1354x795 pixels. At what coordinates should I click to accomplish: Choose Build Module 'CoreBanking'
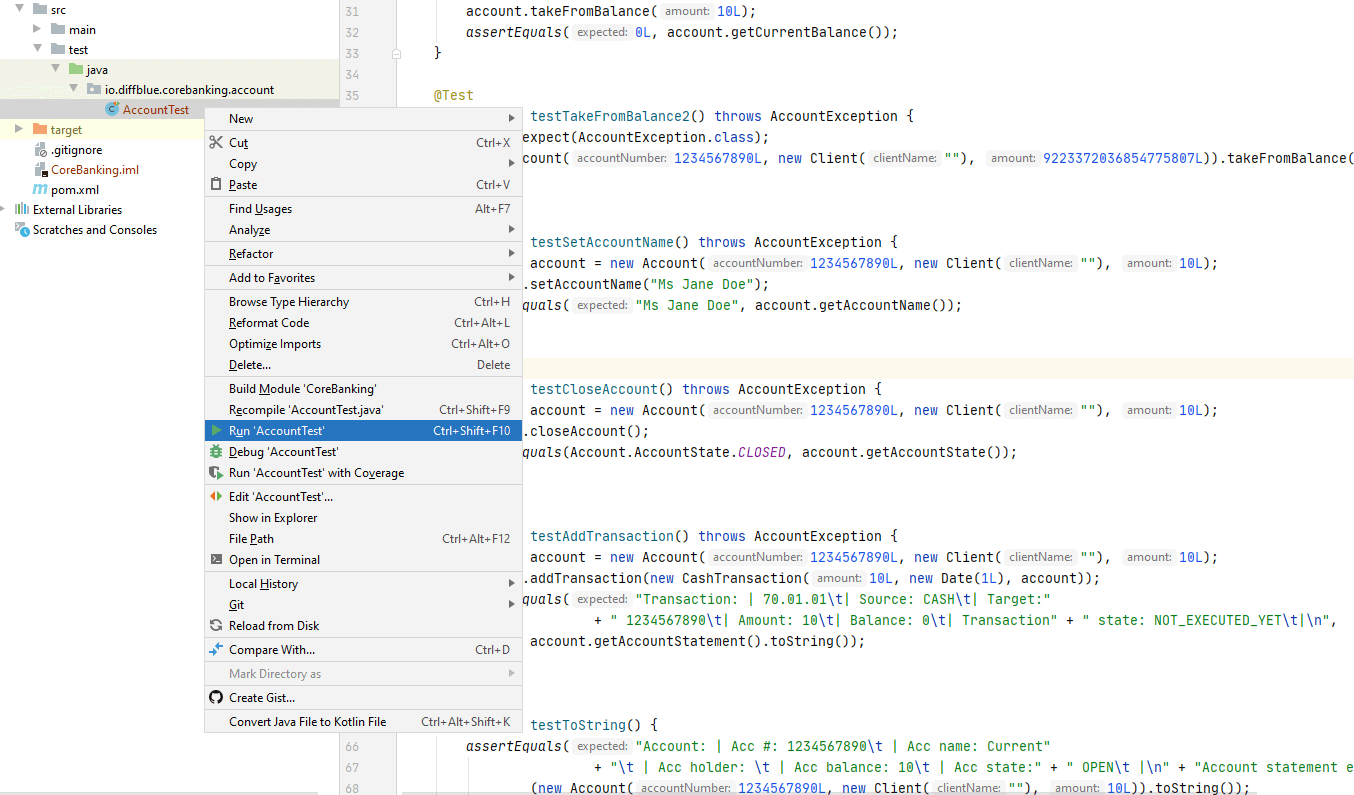[x=363, y=389]
